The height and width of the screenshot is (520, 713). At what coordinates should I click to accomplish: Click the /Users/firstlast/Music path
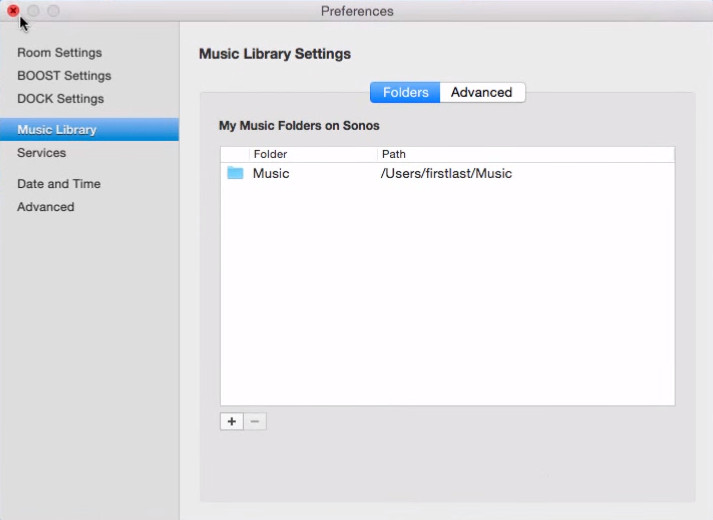click(446, 173)
